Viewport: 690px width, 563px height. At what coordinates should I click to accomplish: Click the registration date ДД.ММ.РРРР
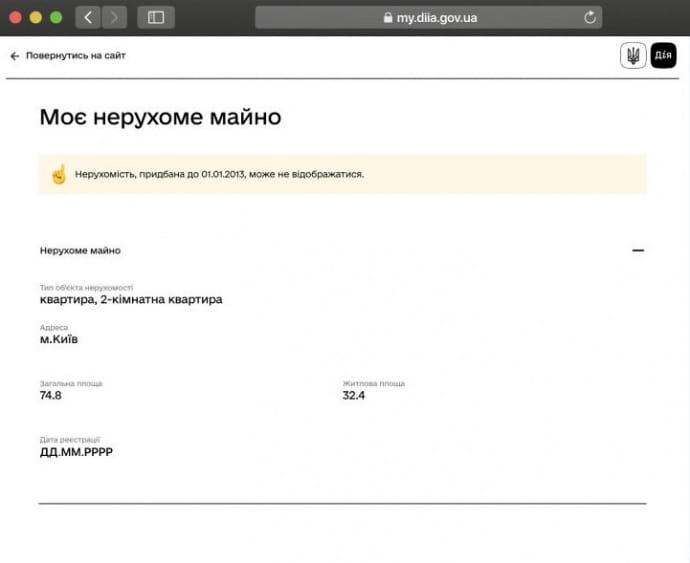(76, 452)
